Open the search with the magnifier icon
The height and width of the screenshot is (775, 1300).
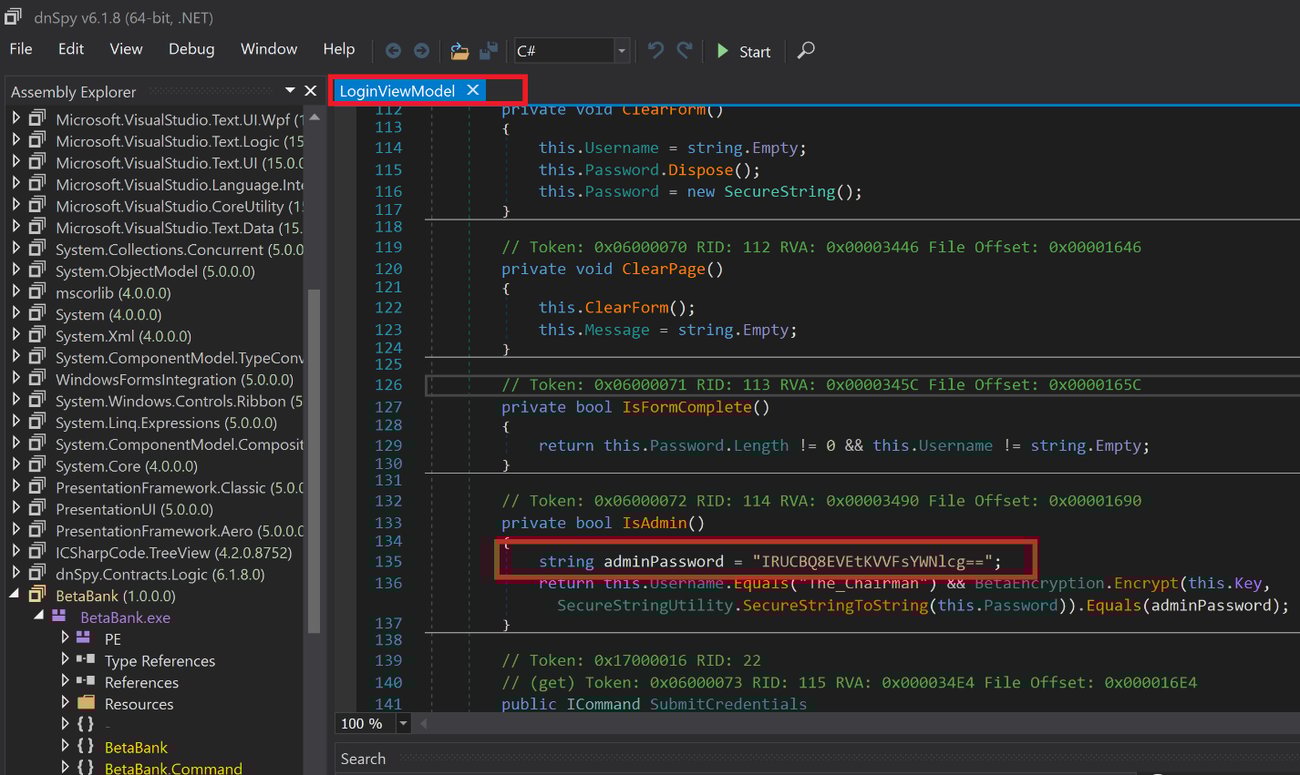pyautogui.click(x=805, y=50)
